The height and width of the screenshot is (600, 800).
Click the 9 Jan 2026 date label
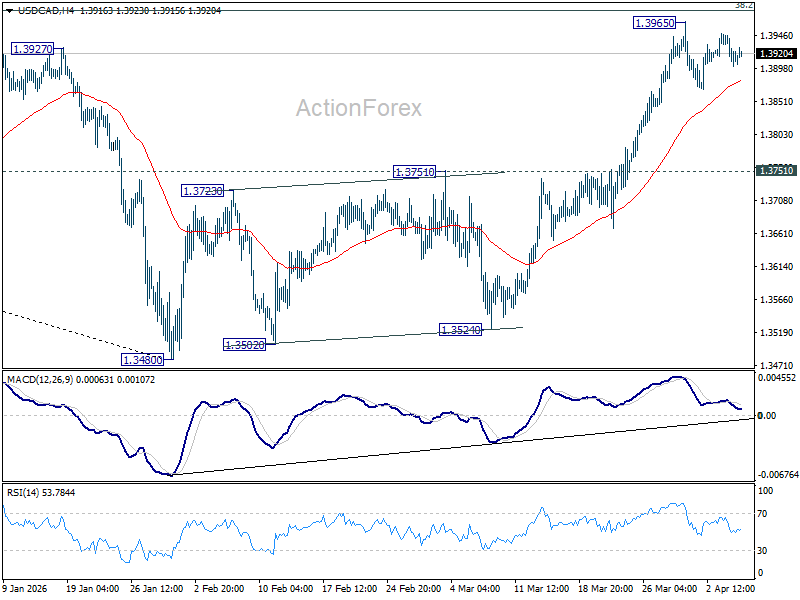24,588
